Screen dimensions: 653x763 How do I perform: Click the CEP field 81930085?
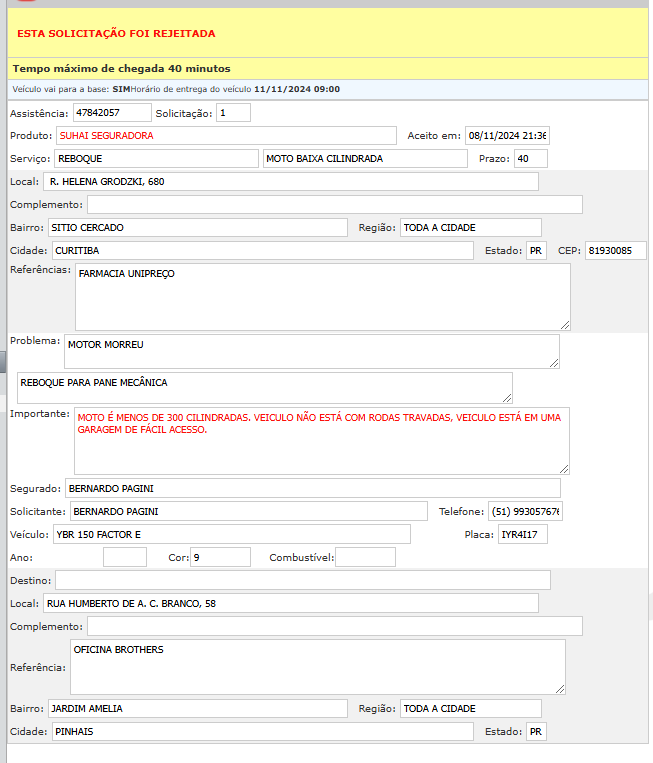[615, 250]
